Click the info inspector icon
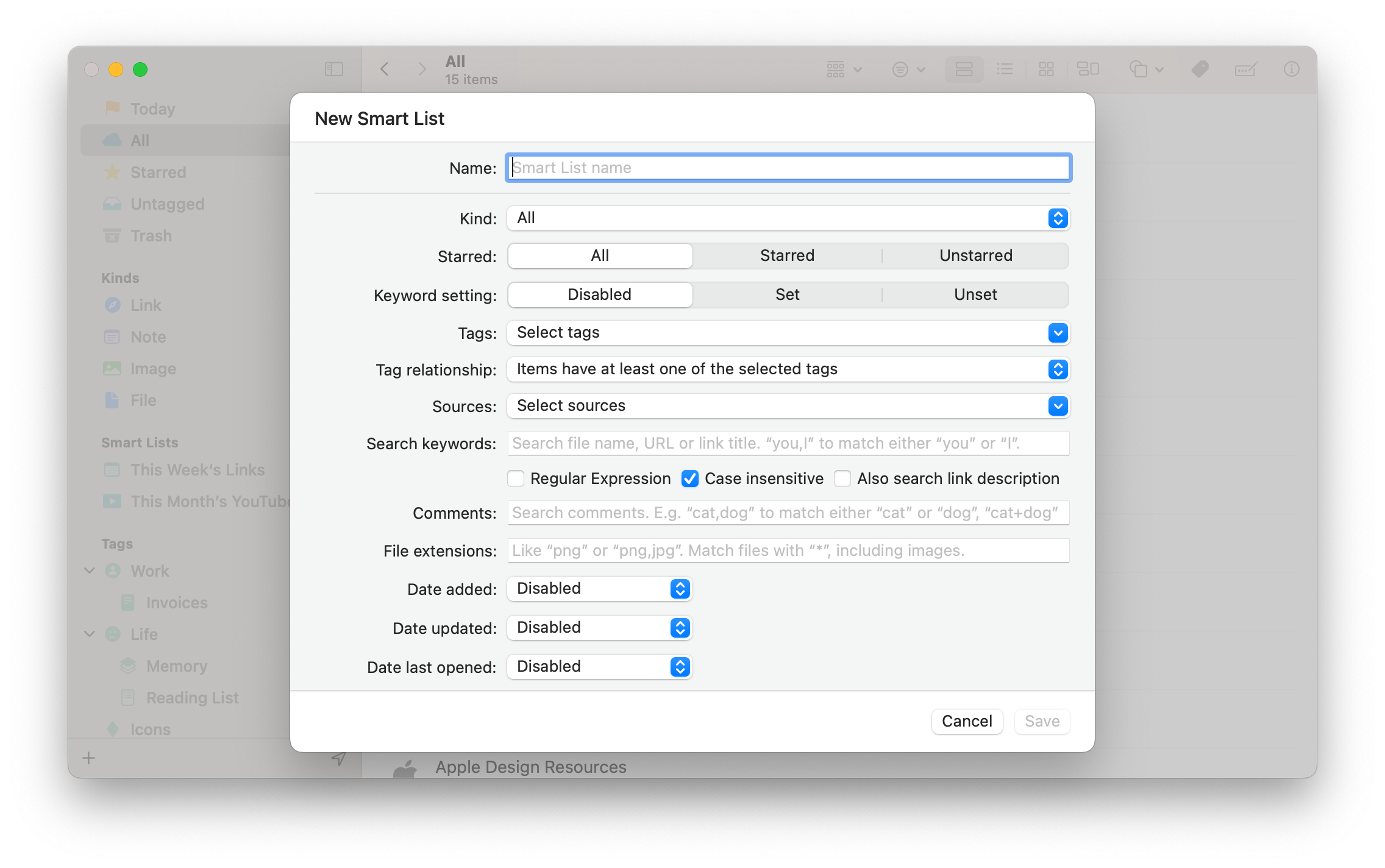The width and height of the screenshot is (1385, 868). click(x=1291, y=69)
